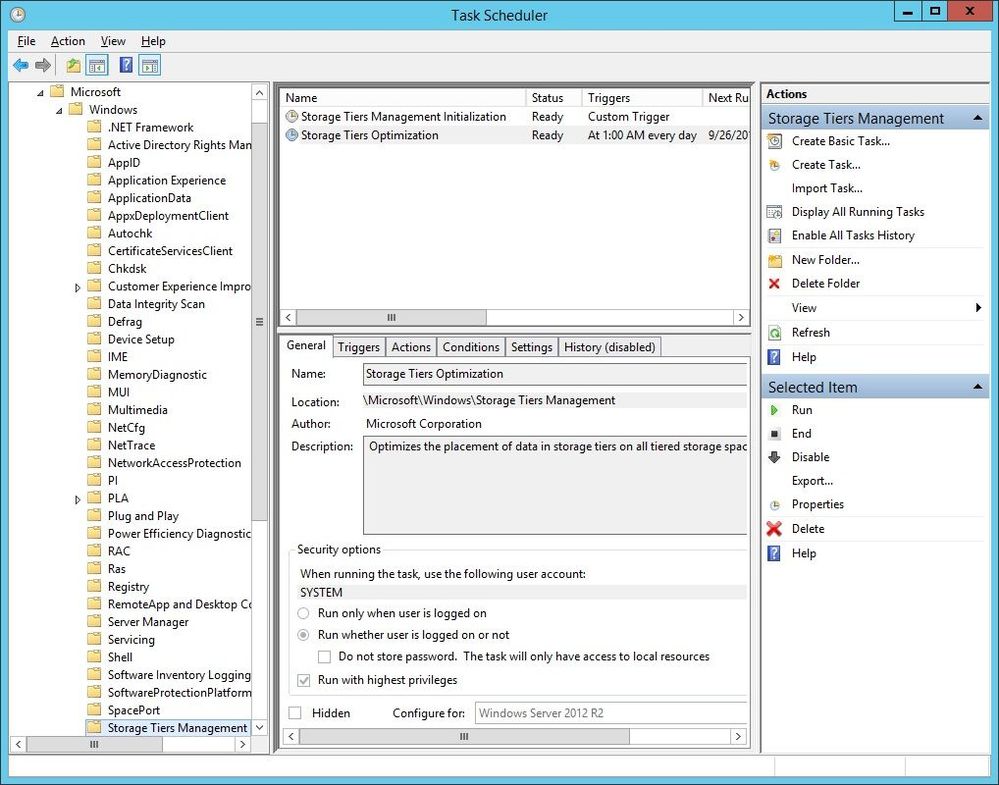
Task: Click the Create Task icon
Action: click(775, 165)
